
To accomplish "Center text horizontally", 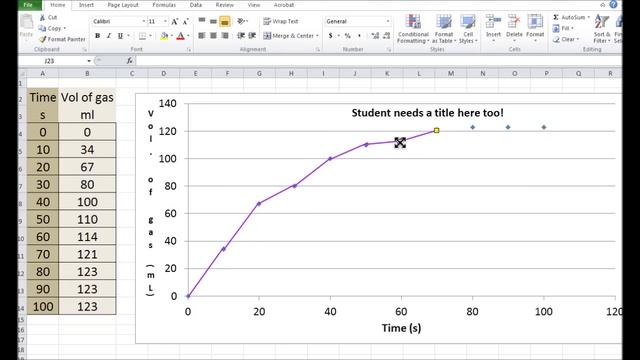I will pyautogui.click(x=213, y=36).
